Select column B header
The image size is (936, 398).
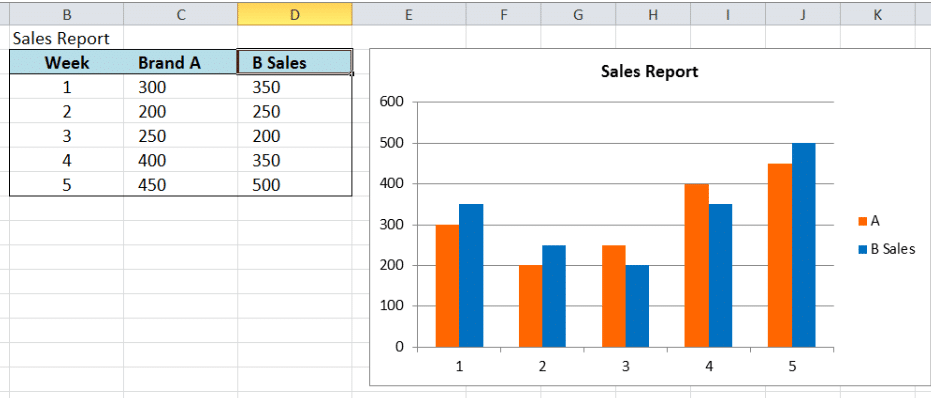[x=67, y=15]
